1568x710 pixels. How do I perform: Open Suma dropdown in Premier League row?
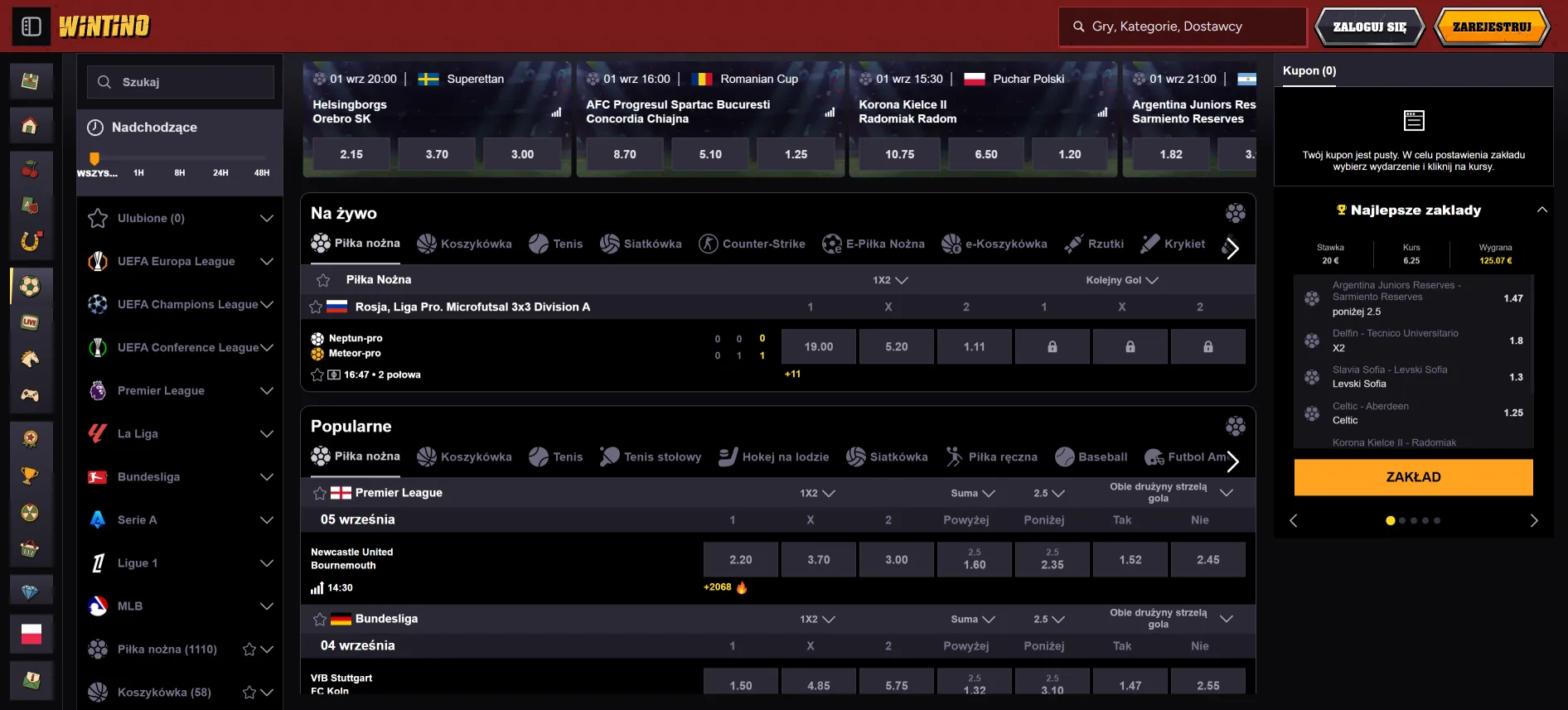click(x=973, y=493)
